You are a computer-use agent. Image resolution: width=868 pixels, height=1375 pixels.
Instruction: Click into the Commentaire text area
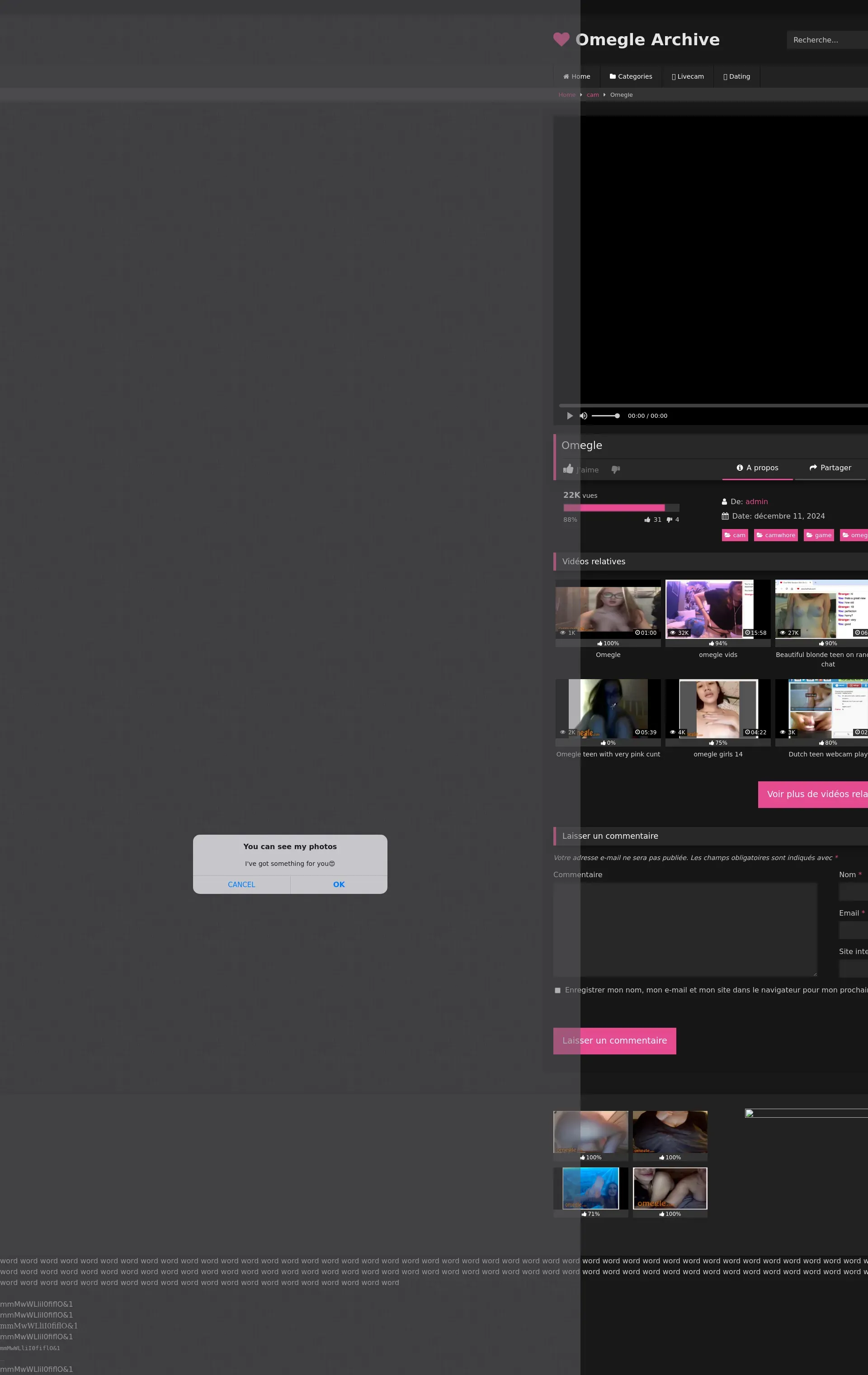point(685,929)
